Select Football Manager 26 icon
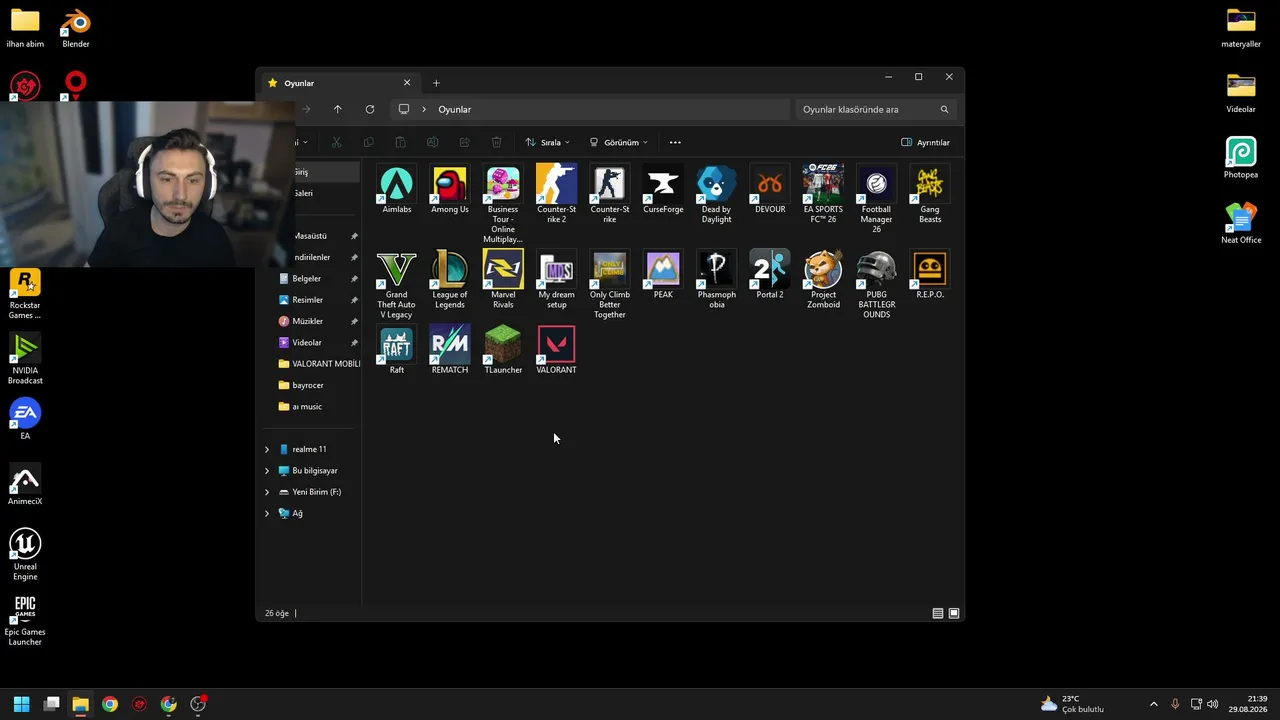 pos(876,199)
